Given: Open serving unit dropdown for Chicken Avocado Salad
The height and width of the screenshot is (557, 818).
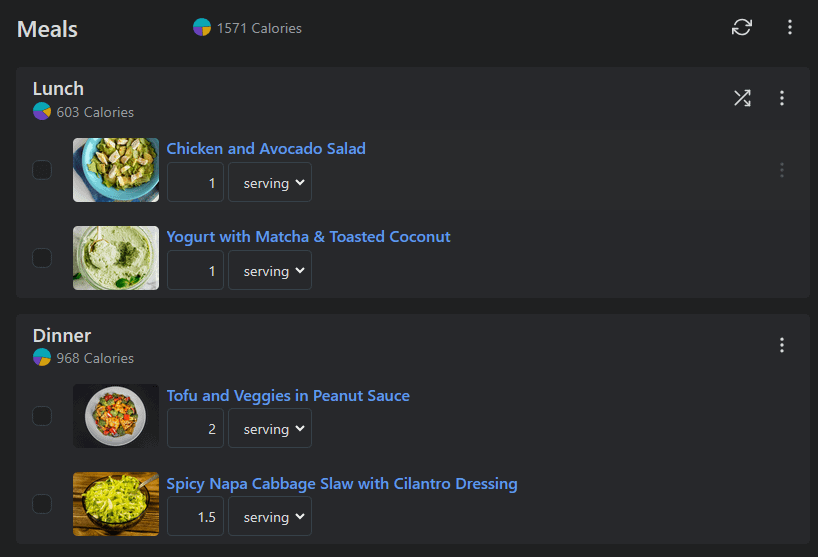Looking at the screenshot, I should click(x=270, y=183).
